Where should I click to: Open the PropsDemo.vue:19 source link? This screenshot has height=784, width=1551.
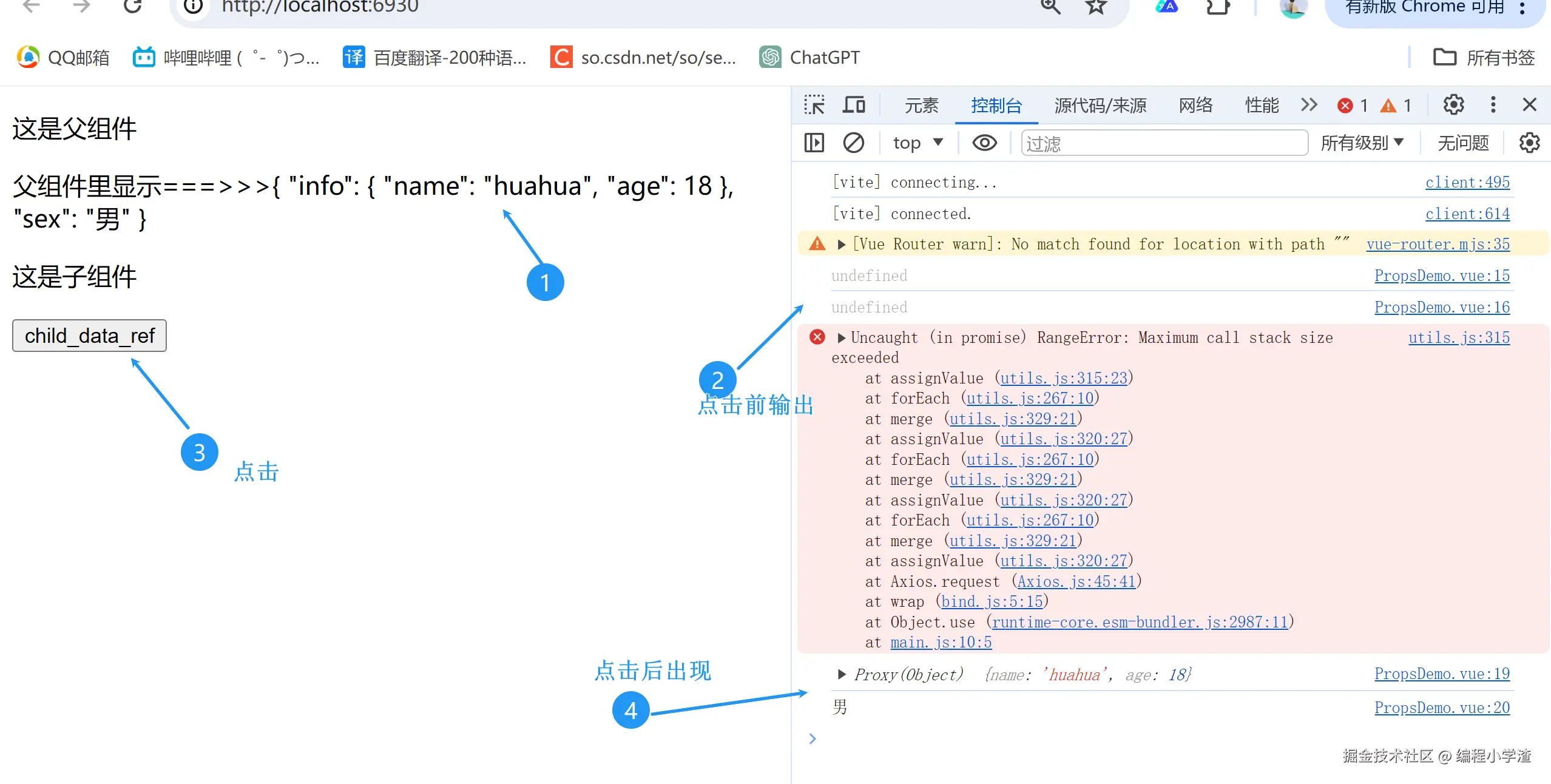pos(1441,674)
